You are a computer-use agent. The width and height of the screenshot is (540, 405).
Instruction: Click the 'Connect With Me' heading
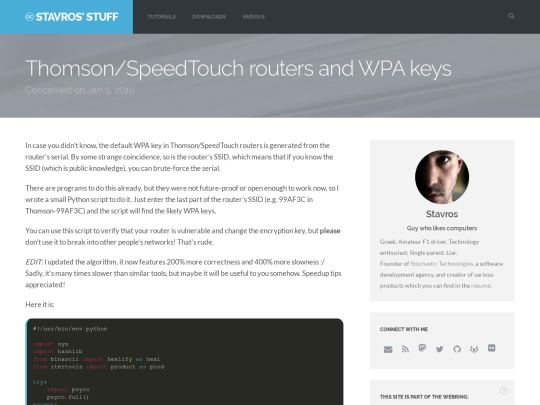404,329
